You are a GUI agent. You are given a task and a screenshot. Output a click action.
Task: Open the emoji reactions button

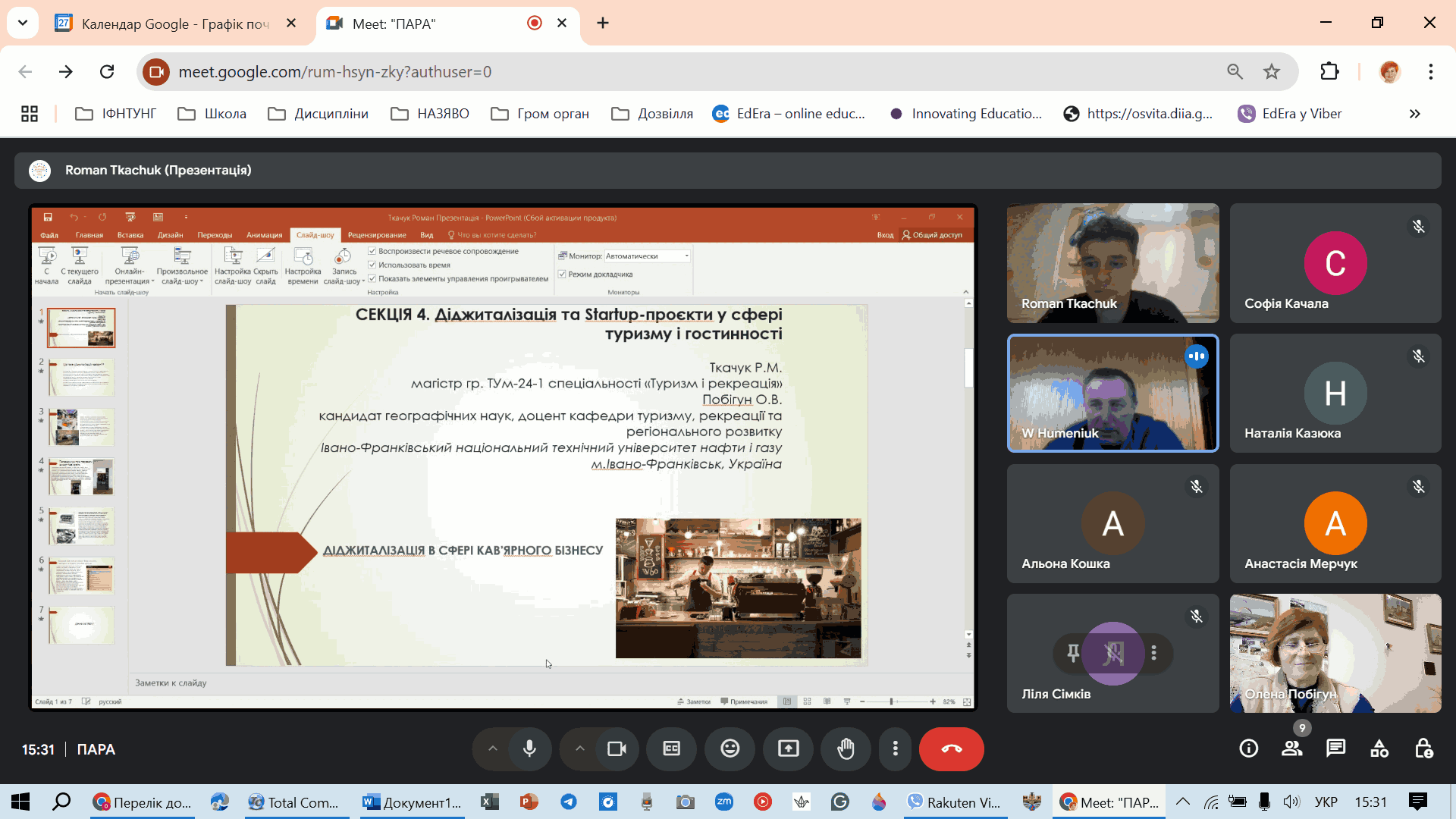coord(730,749)
